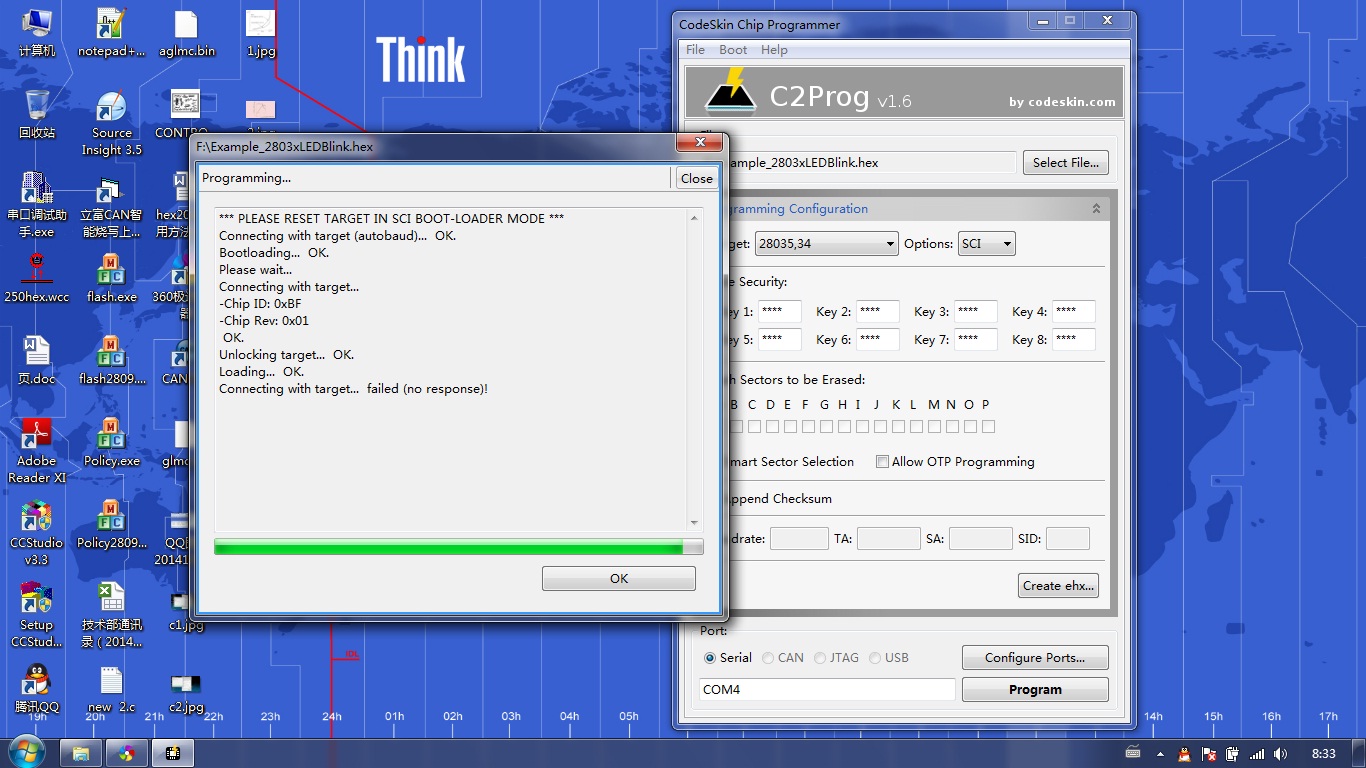Select the new 2.c file icon

(111, 688)
